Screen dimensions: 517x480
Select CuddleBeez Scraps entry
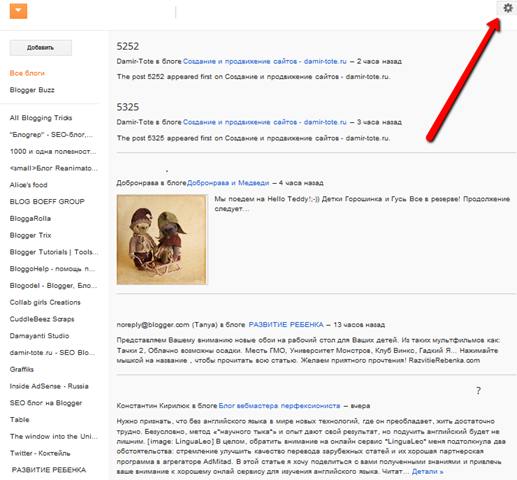42,319
